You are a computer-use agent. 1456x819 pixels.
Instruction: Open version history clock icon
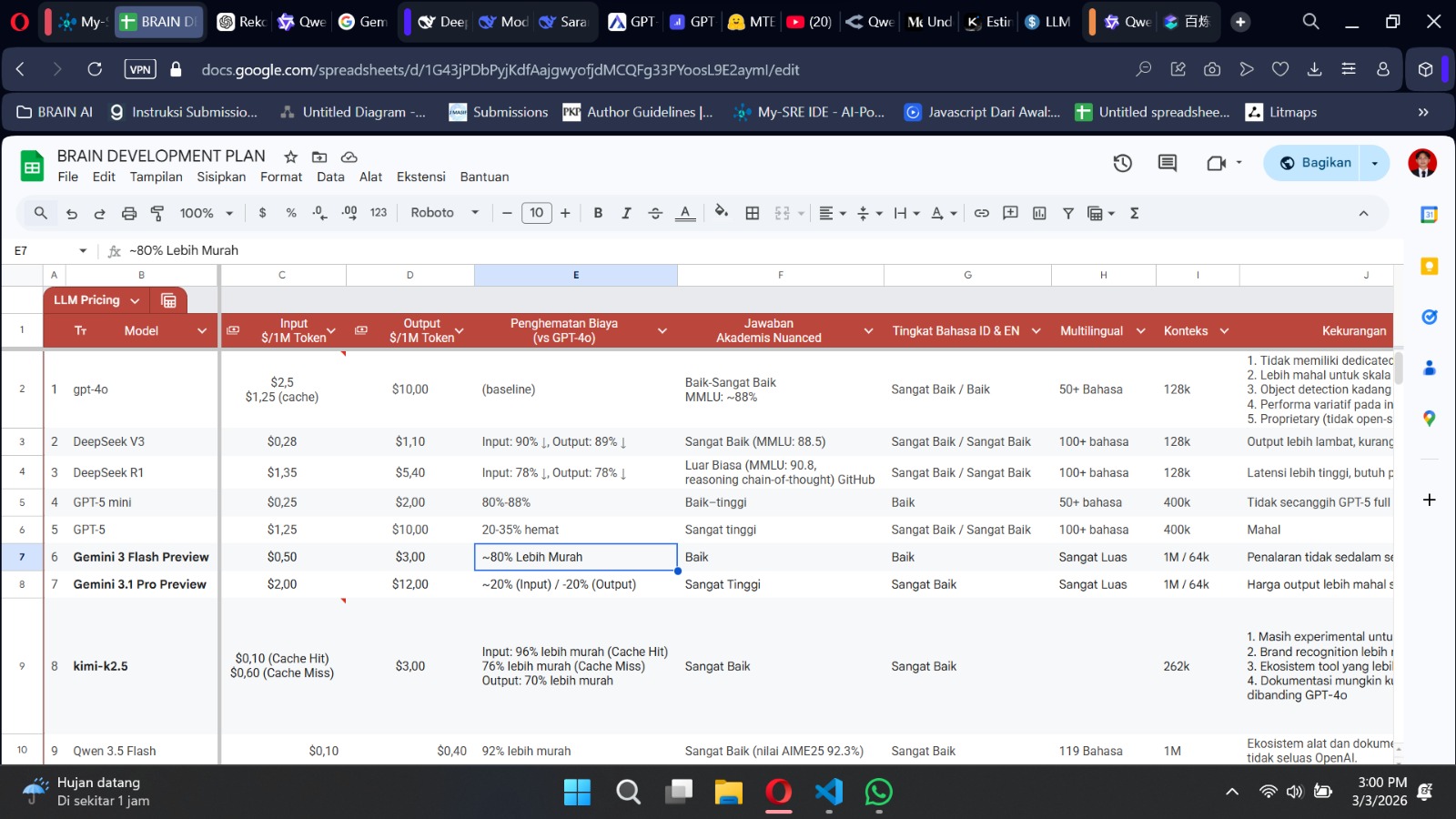pyautogui.click(x=1123, y=163)
